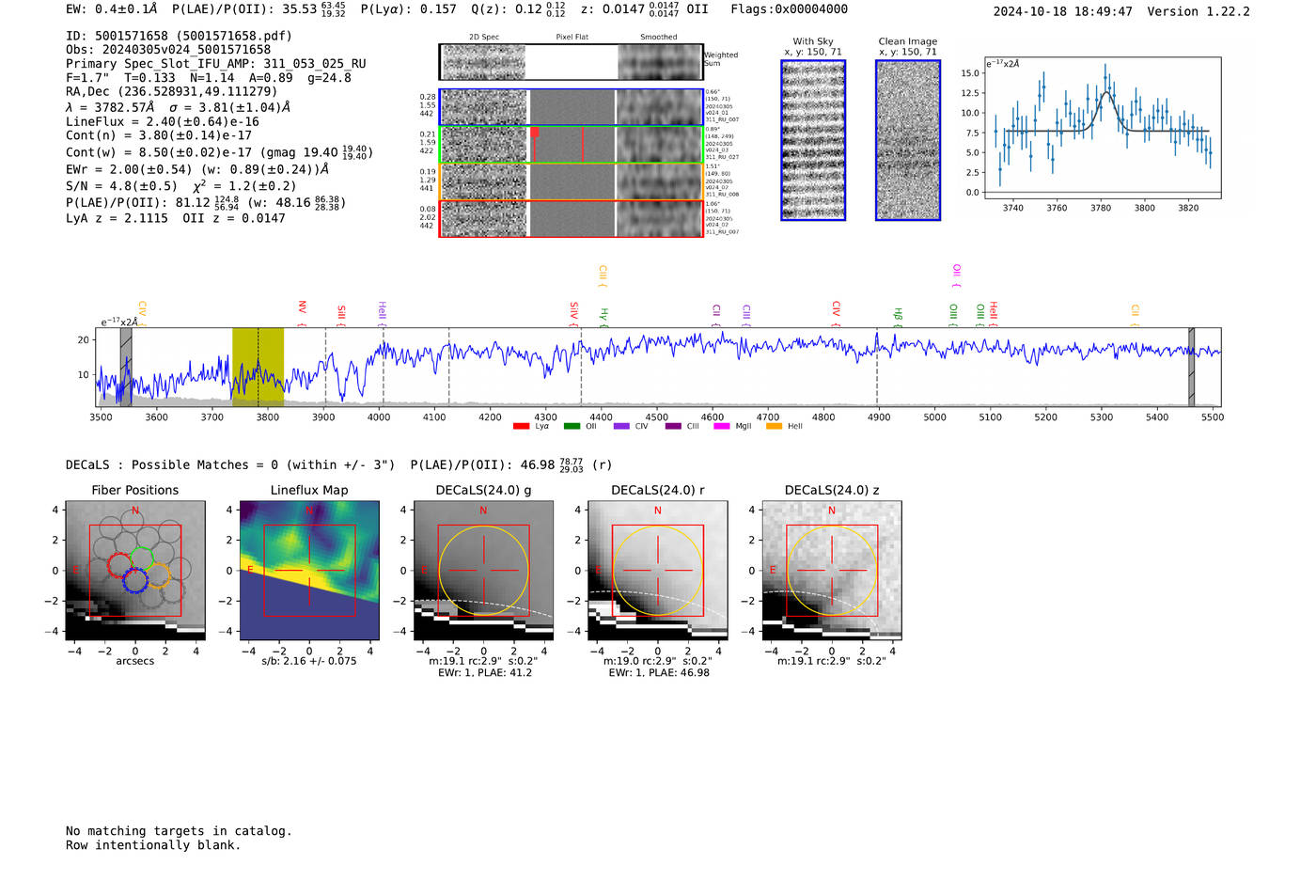This screenshot has width=1316, height=896.
Task: Click the blue-outlined 2D fiber spectrum row
Action: (571, 107)
